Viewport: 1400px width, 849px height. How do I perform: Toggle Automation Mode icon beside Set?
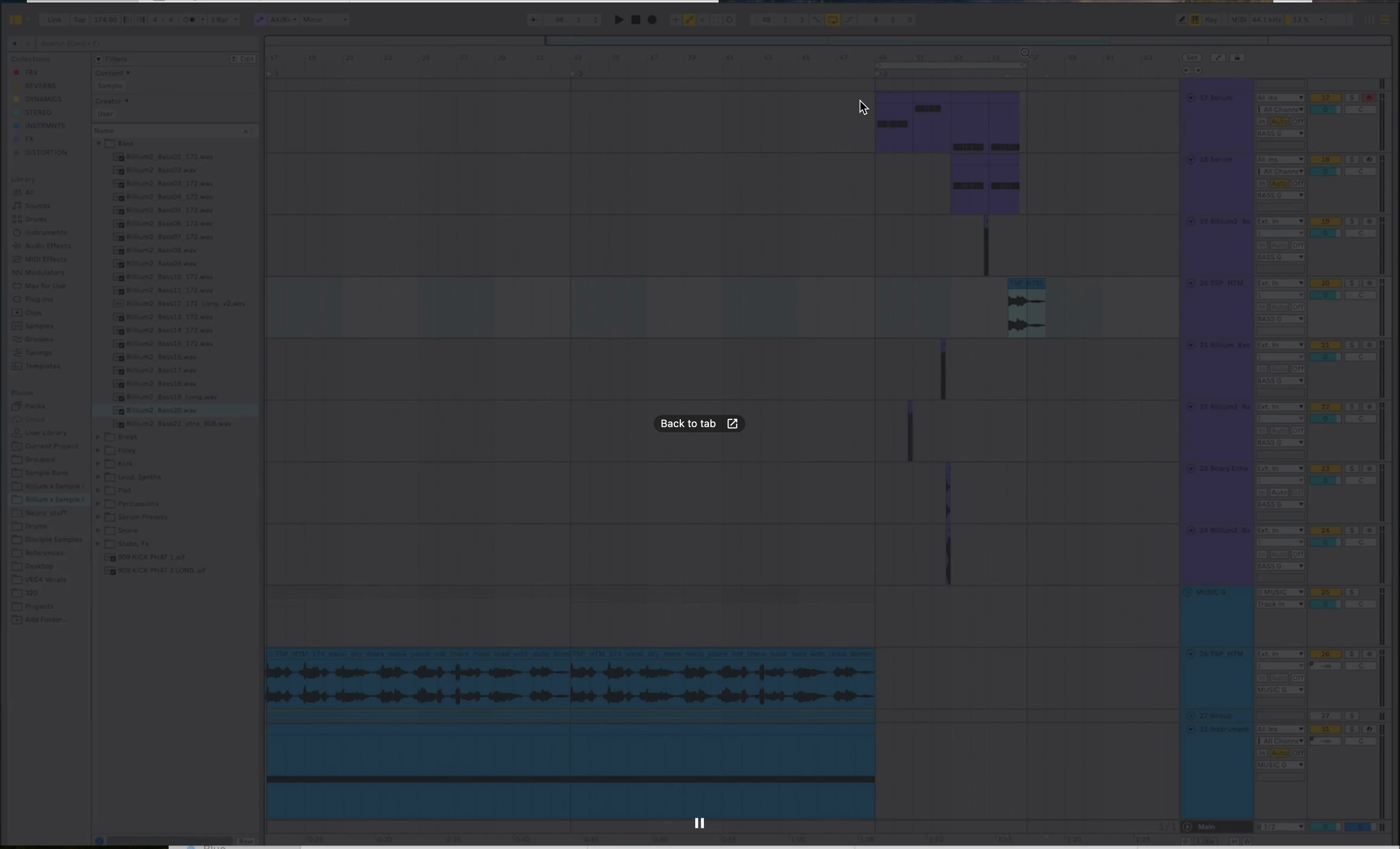coord(1218,58)
